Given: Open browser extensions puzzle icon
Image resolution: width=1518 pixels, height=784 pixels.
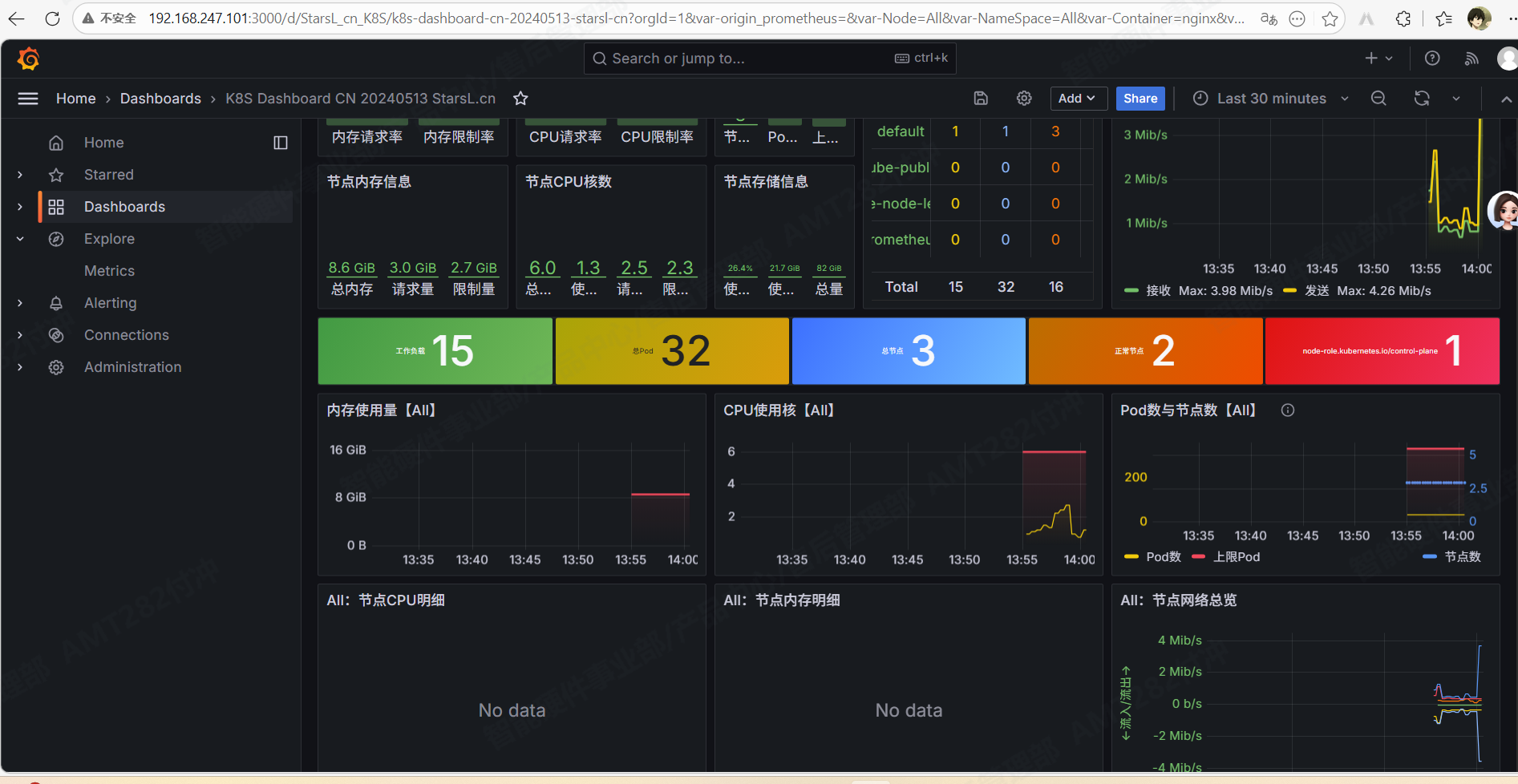Looking at the screenshot, I should point(1403,18).
